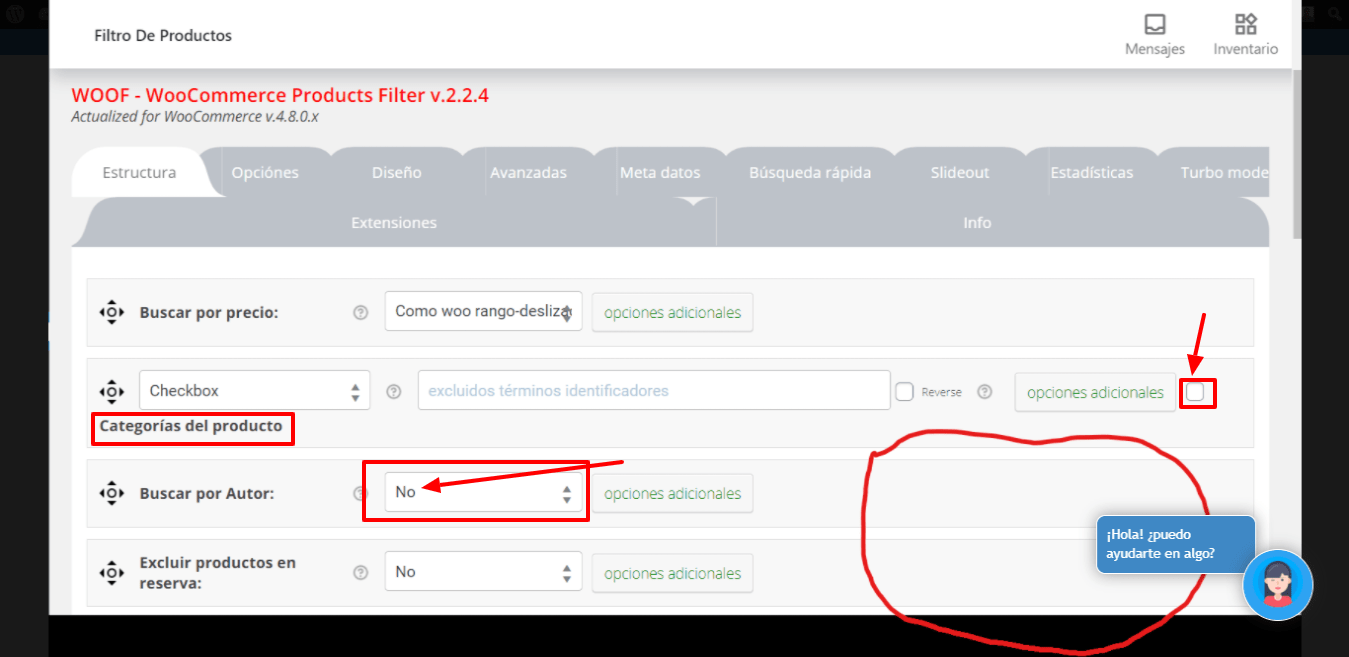The image size is (1349, 657).
Task: Click opciones adicionales for Buscar por precio
Action: pos(672,312)
